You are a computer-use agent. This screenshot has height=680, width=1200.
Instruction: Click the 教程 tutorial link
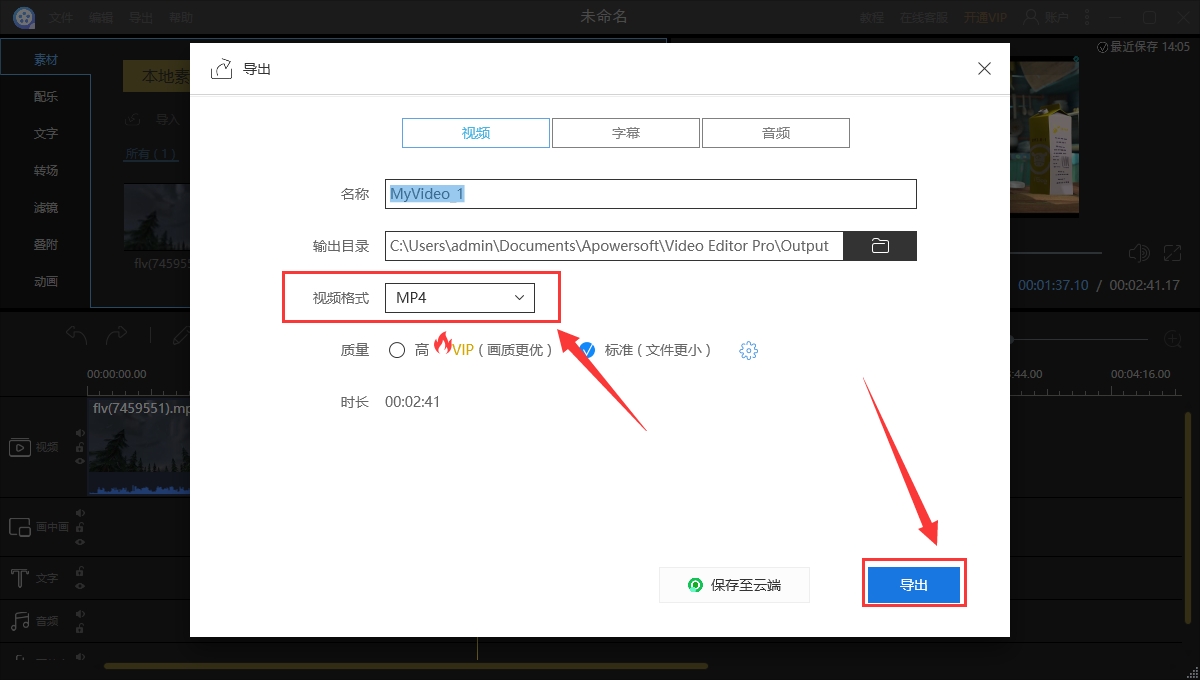(x=872, y=18)
